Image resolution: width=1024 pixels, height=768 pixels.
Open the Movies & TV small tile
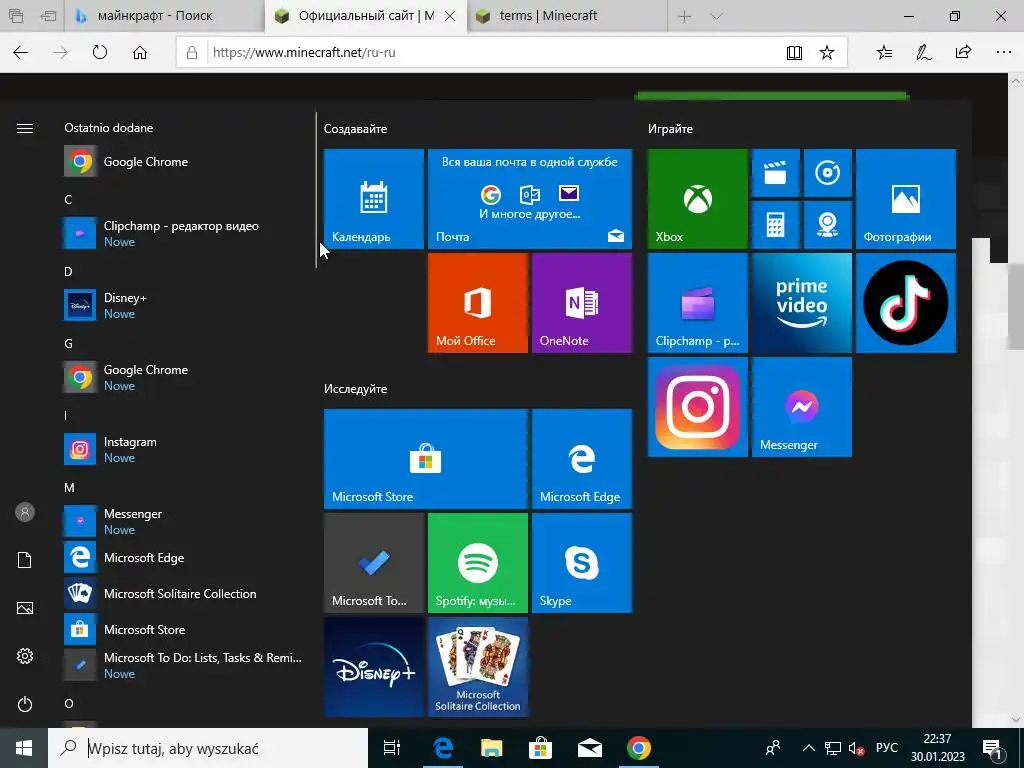(x=776, y=173)
